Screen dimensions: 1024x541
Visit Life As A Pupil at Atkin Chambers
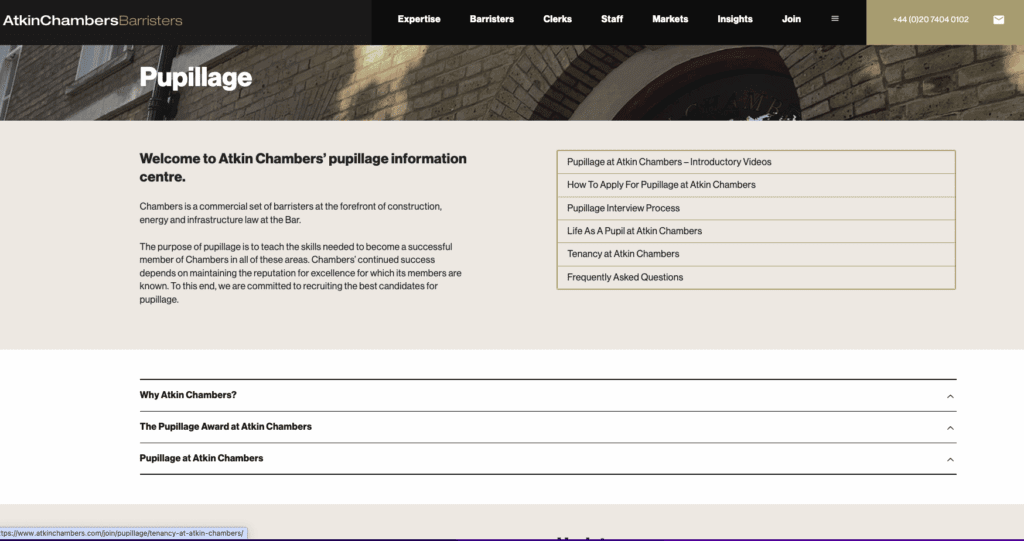tap(634, 231)
